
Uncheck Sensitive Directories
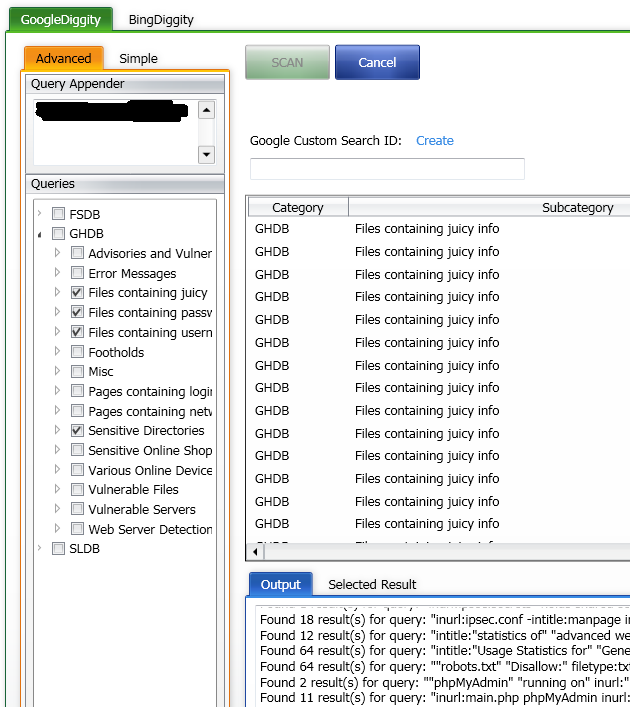point(77,430)
